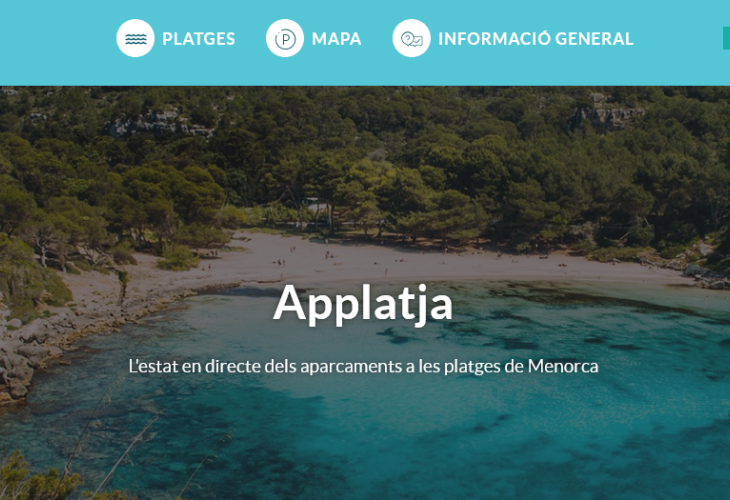Click the limestone cliff in the photo

[608, 116]
